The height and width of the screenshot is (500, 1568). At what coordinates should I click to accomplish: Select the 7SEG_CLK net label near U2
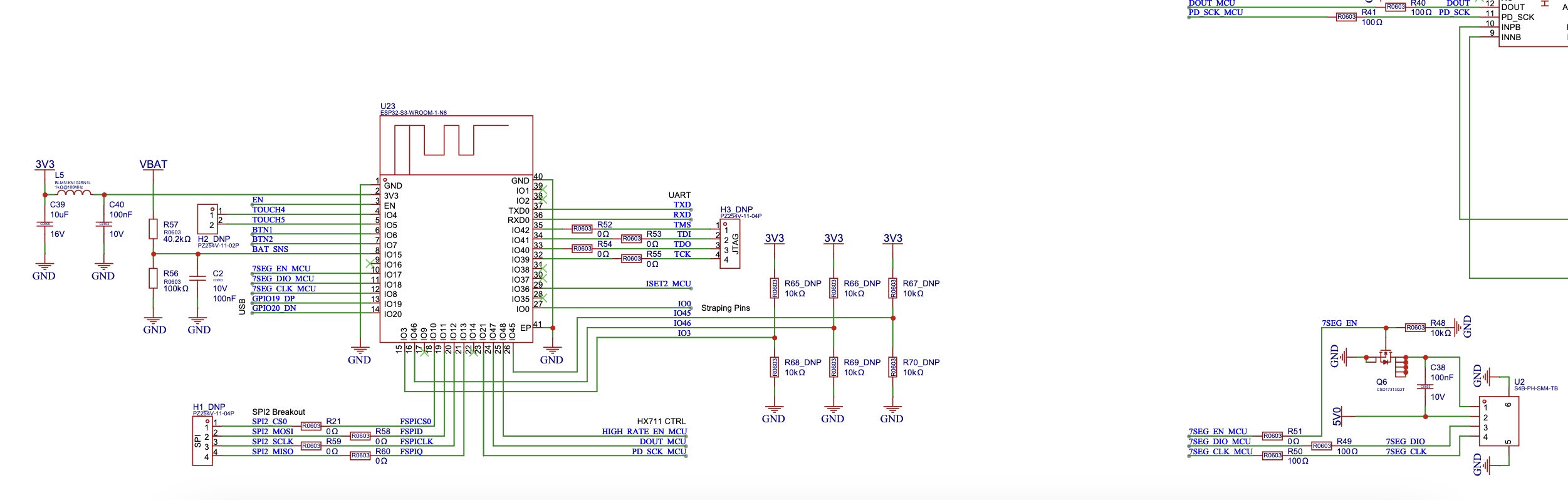pos(1406,452)
